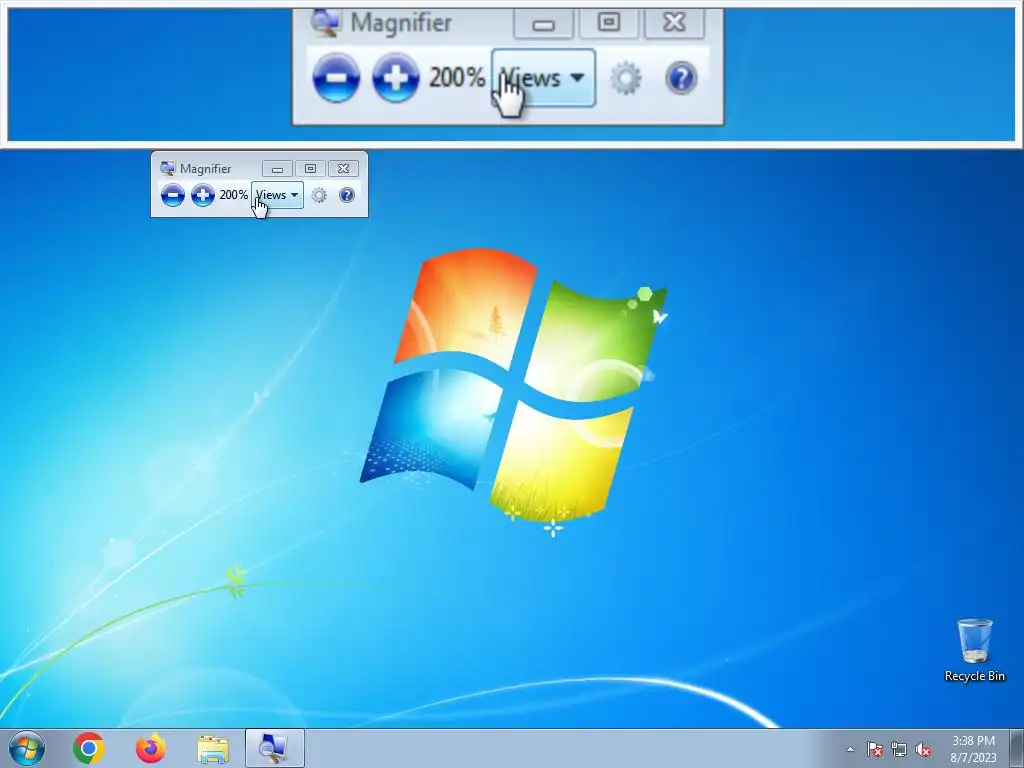The image size is (1024, 768).
Task: Launch Firefox from taskbar
Action: click(x=151, y=748)
